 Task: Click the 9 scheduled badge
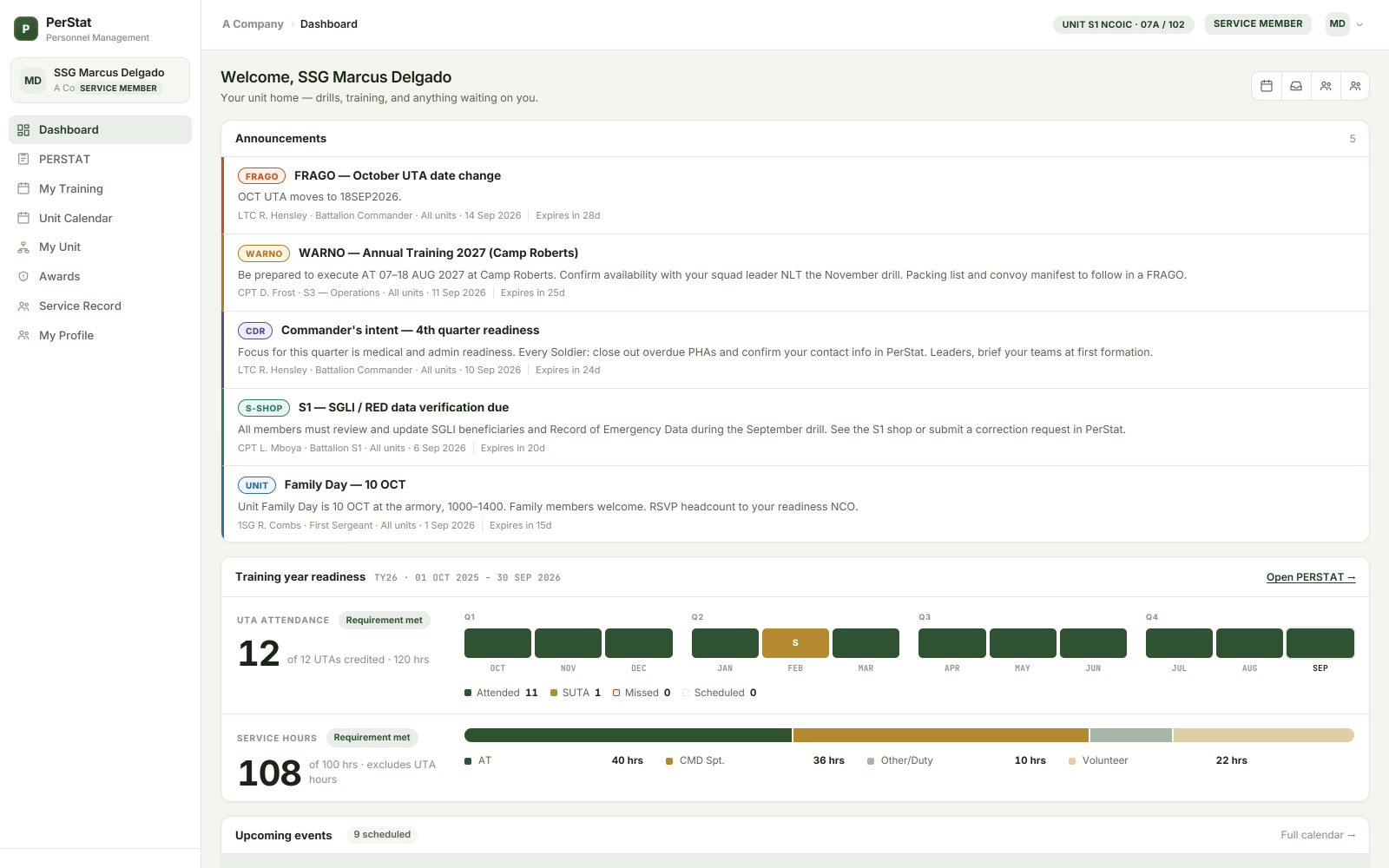point(382,835)
